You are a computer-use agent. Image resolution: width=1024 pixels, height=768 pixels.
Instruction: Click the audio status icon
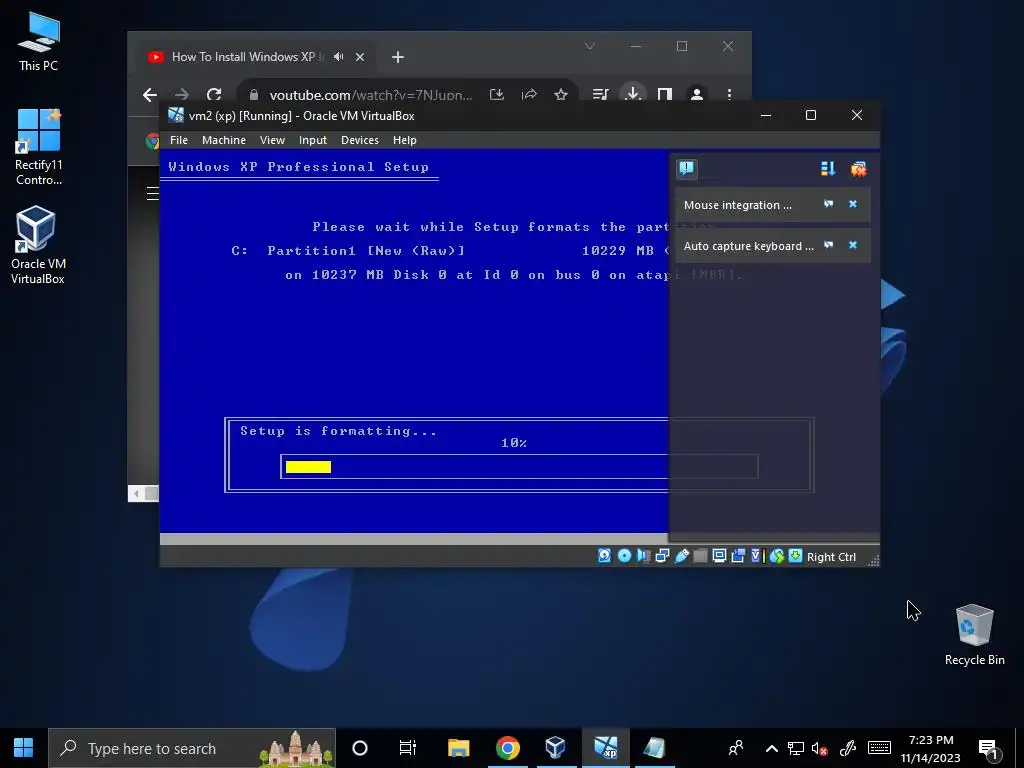(643, 556)
